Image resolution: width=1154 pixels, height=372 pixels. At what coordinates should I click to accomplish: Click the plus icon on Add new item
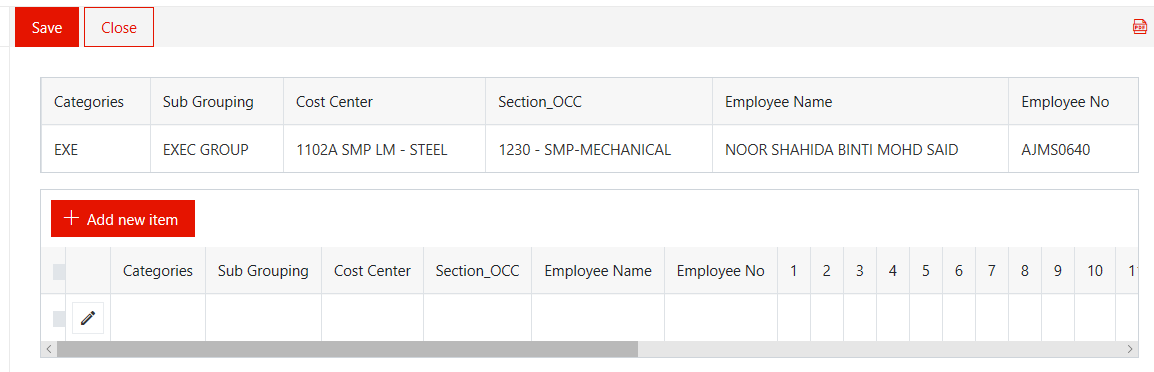[71, 218]
